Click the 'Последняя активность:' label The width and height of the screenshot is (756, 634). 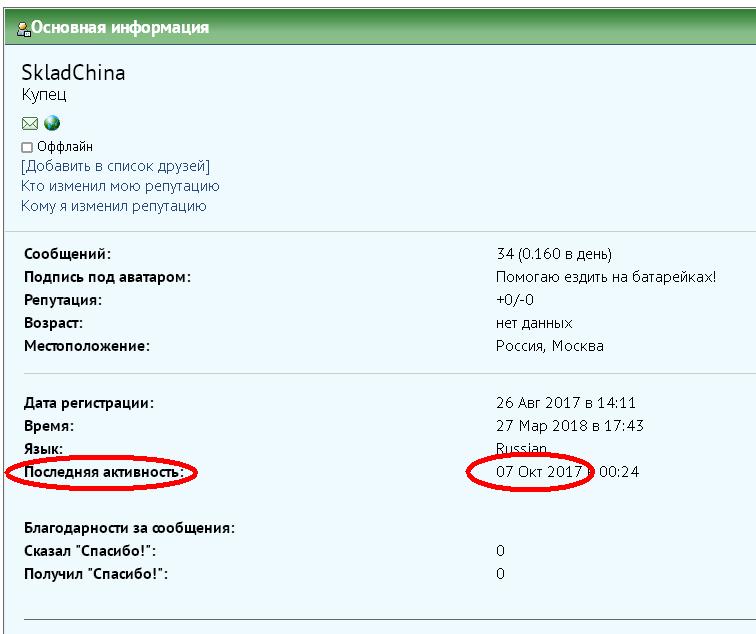point(103,472)
